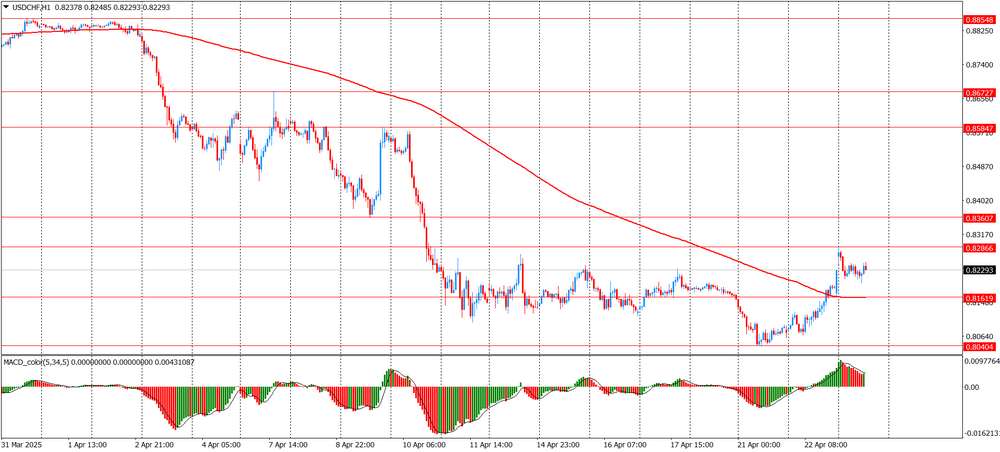Select the 0.84870 price axis value
This screenshot has width=1000, height=452.
(x=981, y=167)
